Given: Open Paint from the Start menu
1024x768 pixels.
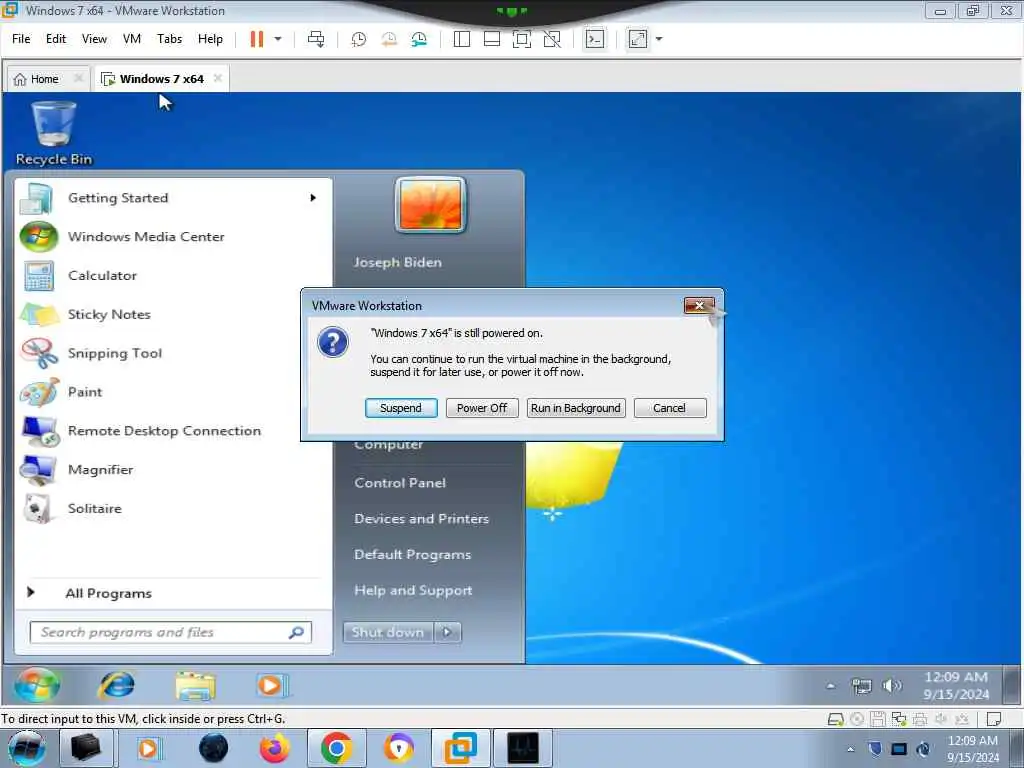Looking at the screenshot, I should click(x=85, y=392).
